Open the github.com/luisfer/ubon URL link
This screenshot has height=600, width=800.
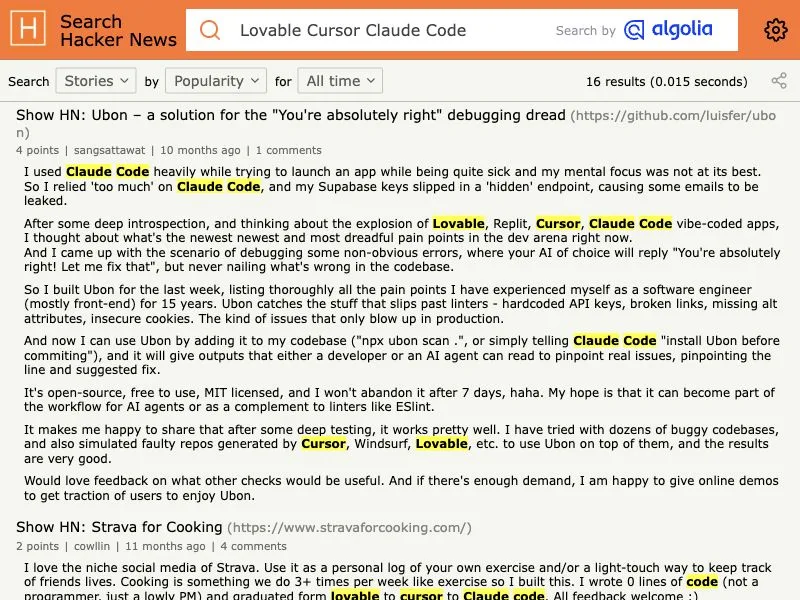pos(673,116)
